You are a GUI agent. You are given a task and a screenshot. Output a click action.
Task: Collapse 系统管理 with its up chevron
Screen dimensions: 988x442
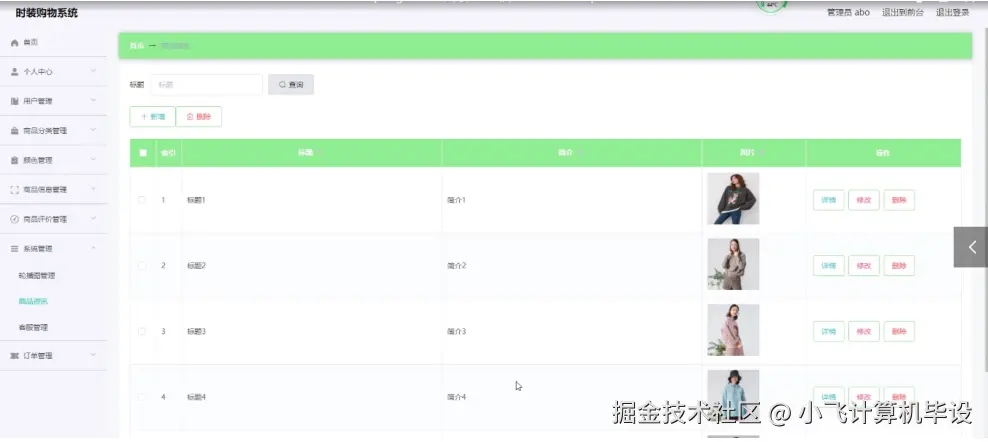[93, 248]
